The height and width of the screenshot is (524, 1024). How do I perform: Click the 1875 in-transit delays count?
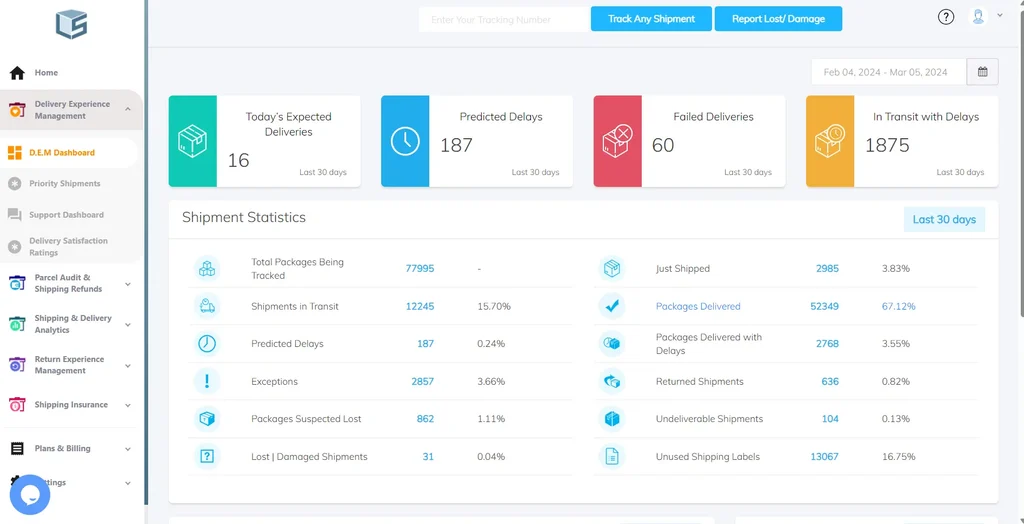[887, 145]
